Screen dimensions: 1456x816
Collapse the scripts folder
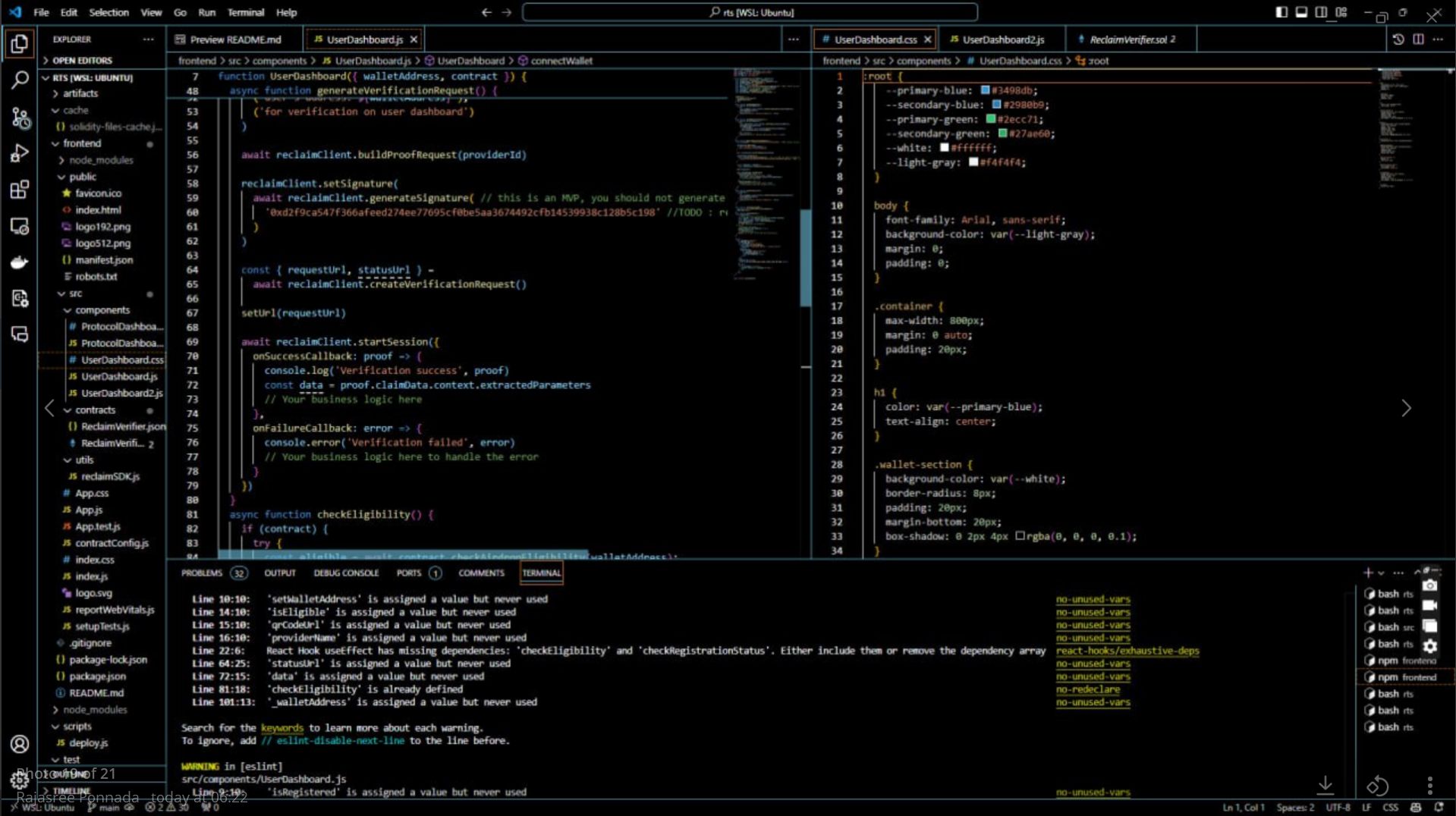tap(77, 727)
